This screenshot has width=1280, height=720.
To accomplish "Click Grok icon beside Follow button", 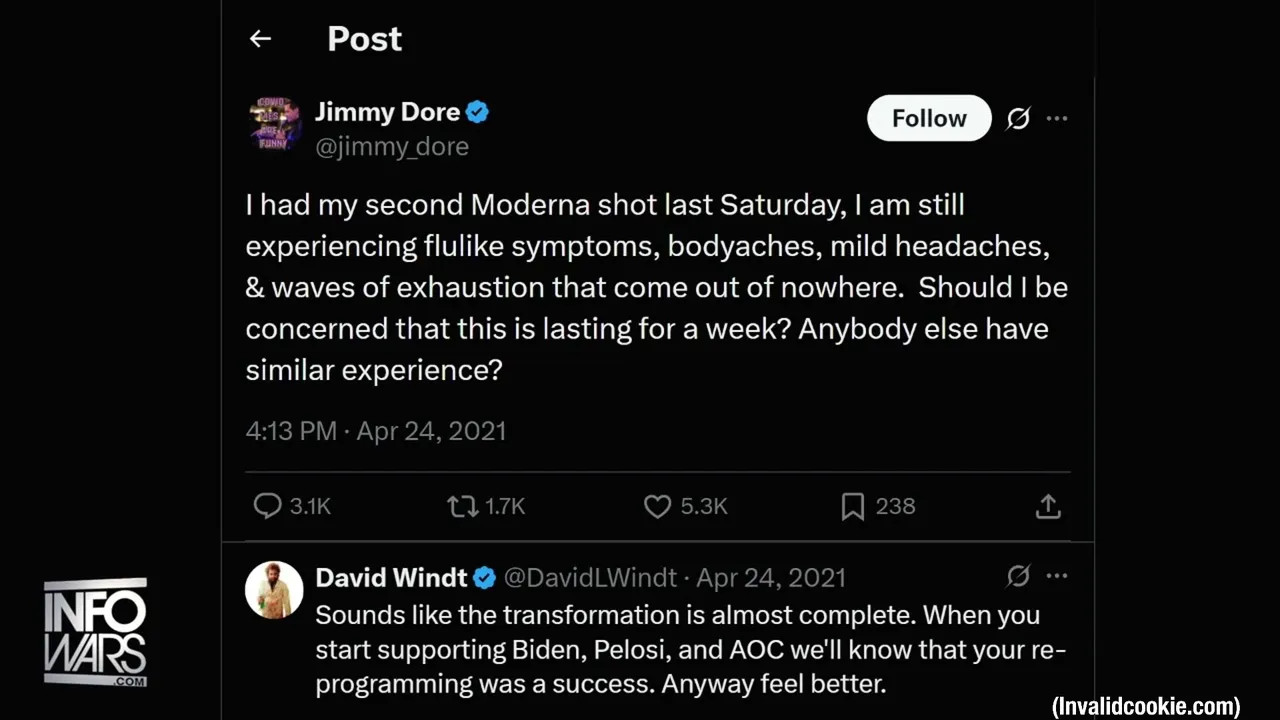I will pyautogui.click(x=1018, y=119).
